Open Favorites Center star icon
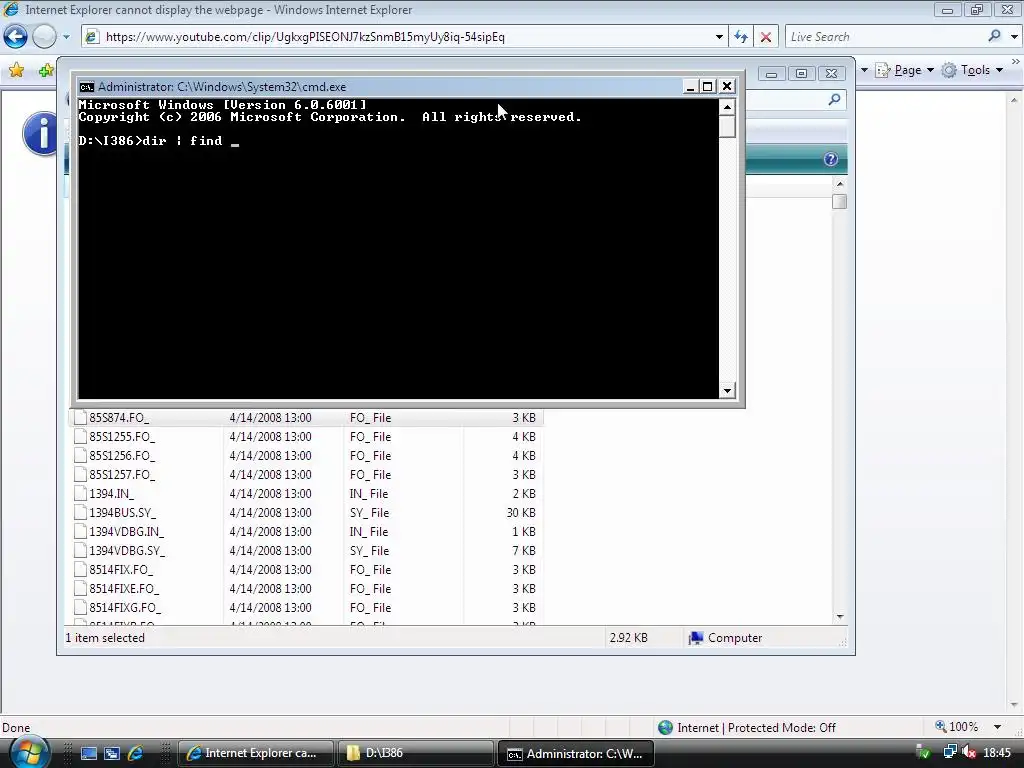Viewport: 1024px width, 768px height. pos(16,70)
